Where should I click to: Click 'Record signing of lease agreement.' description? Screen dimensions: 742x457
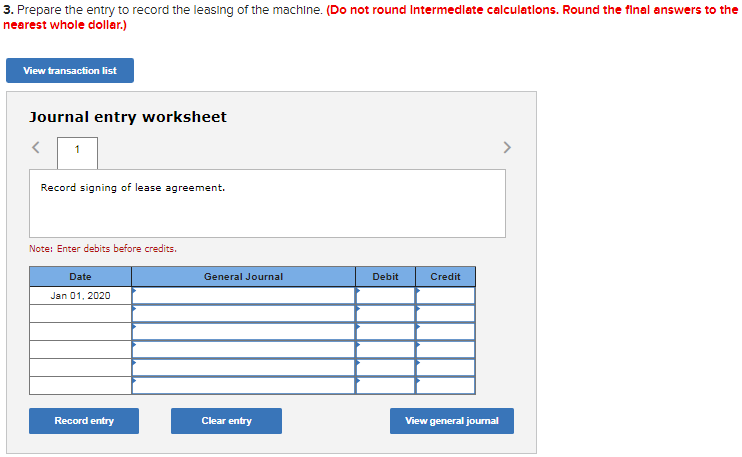132,188
